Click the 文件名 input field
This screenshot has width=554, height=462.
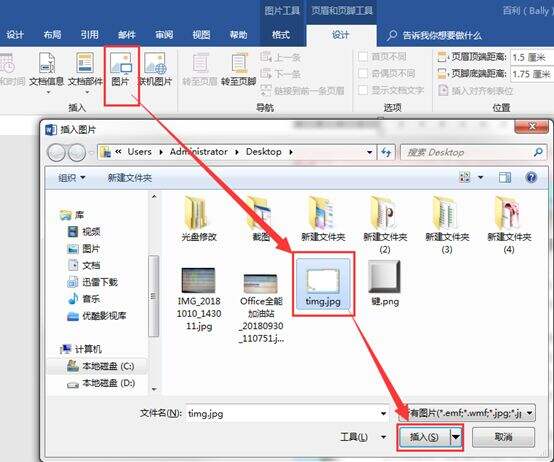(282, 413)
